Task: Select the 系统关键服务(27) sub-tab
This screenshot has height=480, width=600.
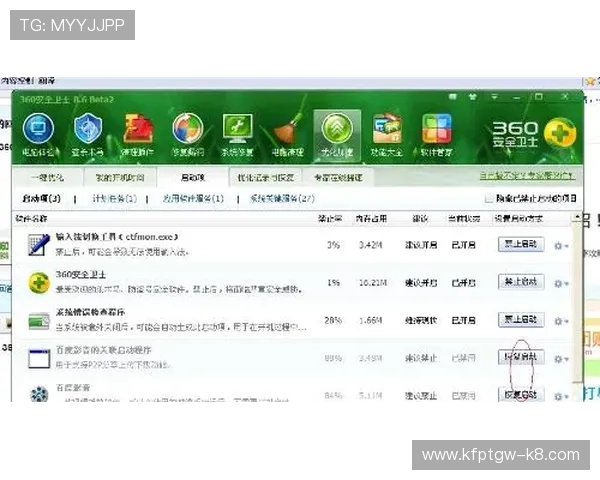Action: coord(282,198)
